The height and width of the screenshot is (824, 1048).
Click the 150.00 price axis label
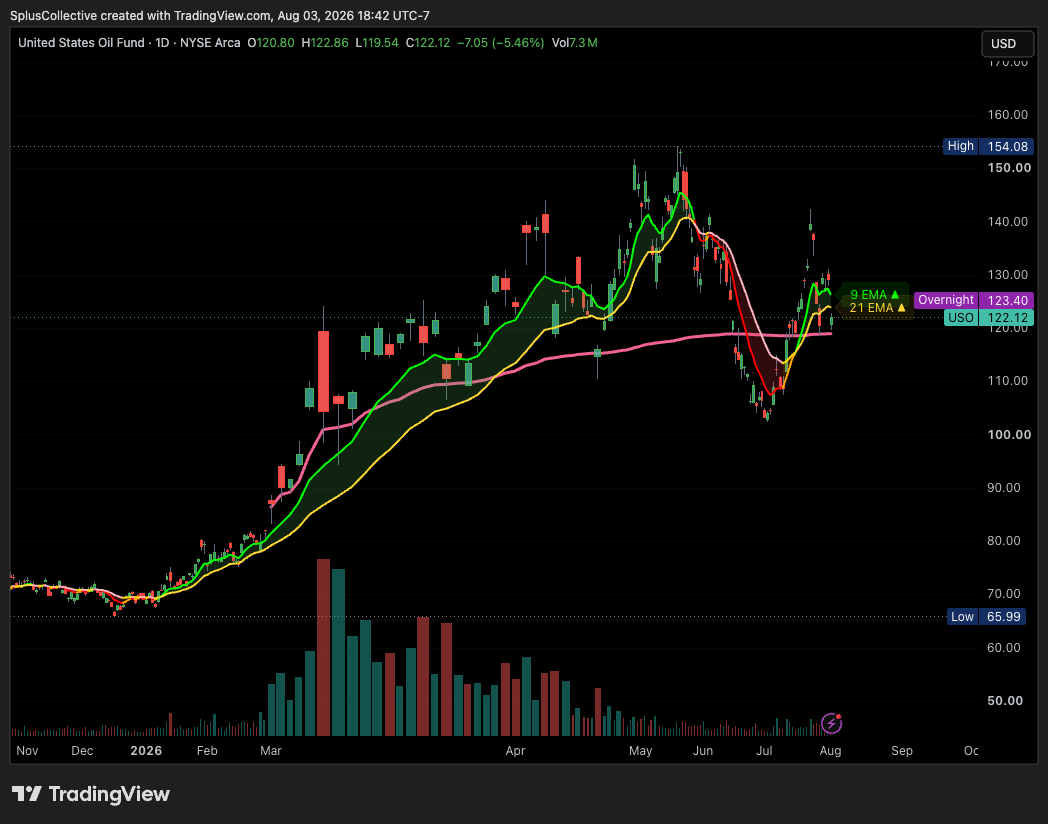coord(1009,168)
